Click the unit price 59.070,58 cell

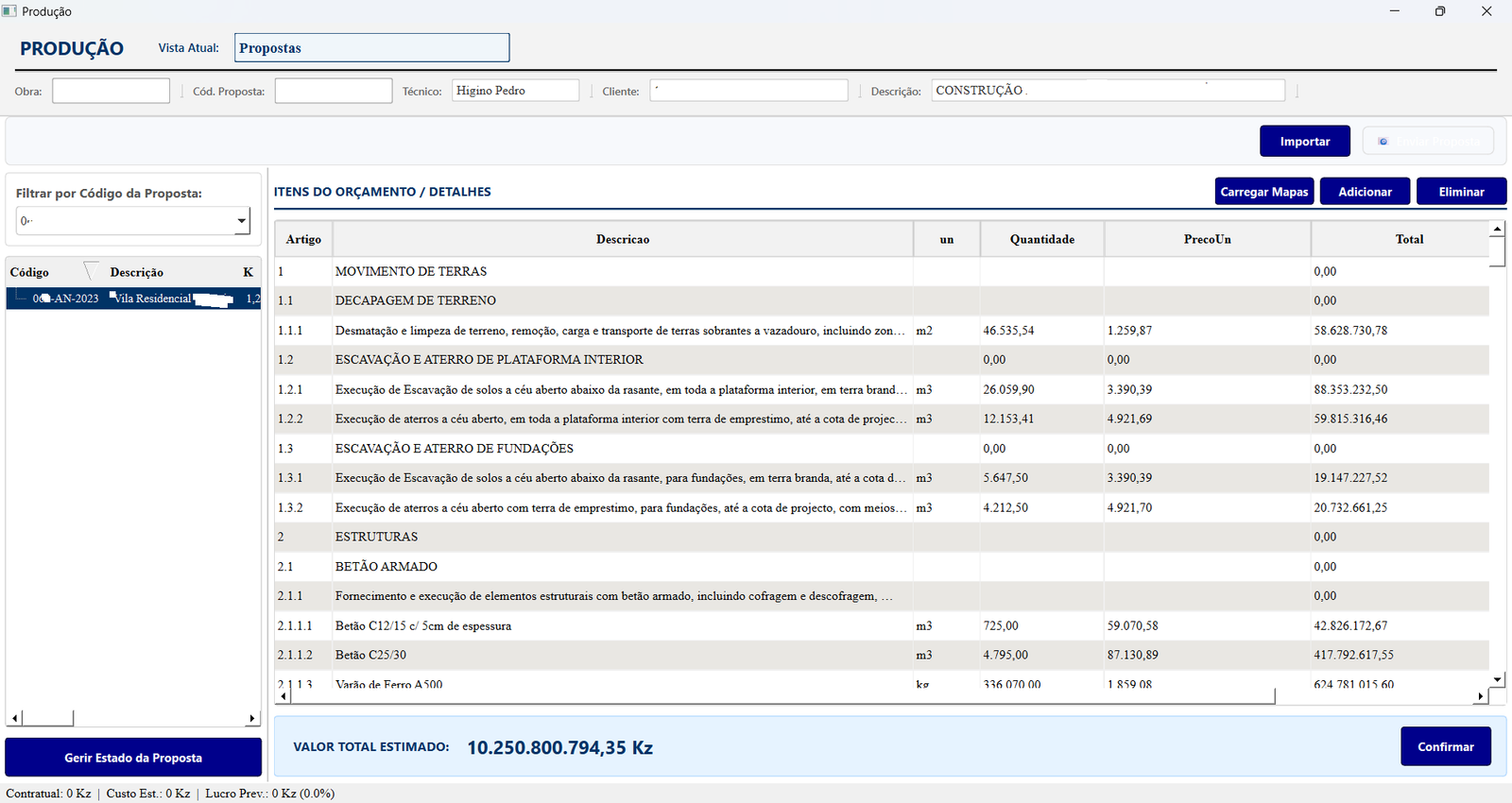[x=1208, y=625]
